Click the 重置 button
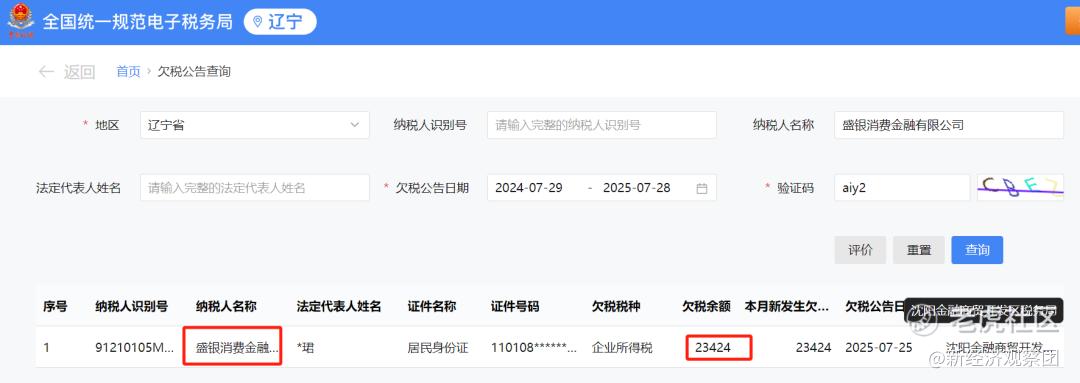1080x383 pixels. pos(919,250)
